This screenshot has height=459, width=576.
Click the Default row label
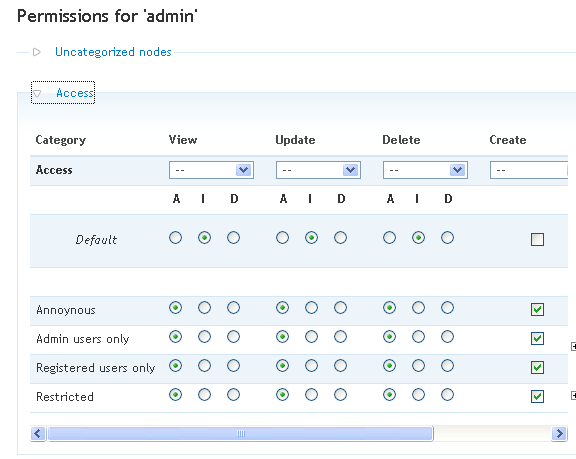point(96,240)
